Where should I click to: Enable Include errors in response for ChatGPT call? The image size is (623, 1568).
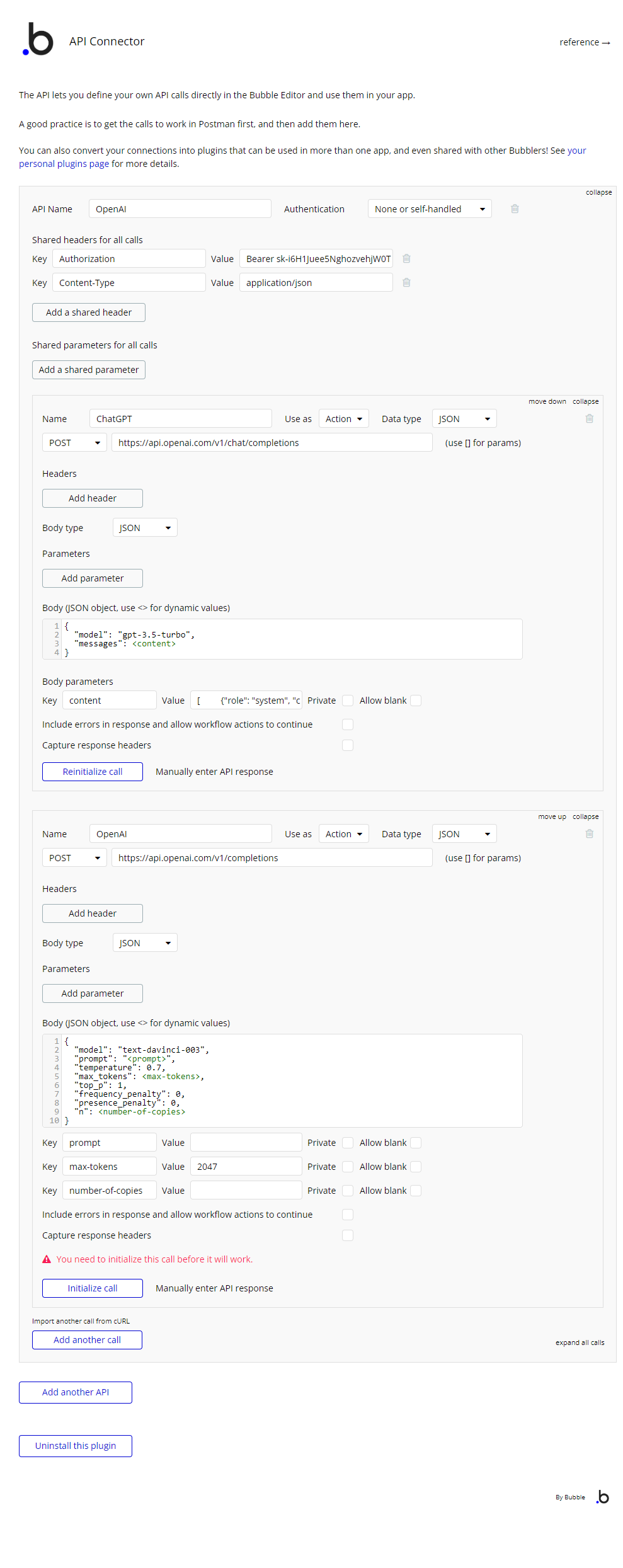(x=348, y=724)
